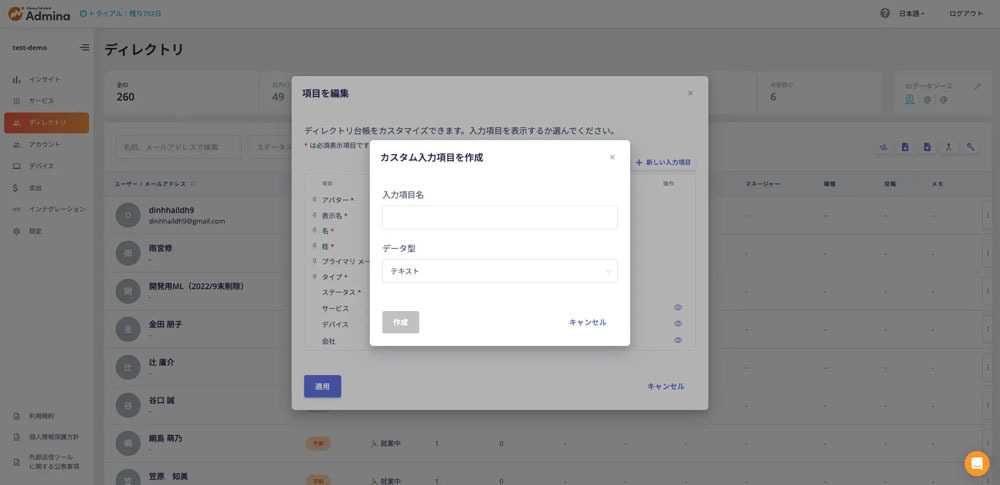Click the add-user toolbar icon
Image resolution: width=1000 pixels, height=485 pixels.
(883, 147)
